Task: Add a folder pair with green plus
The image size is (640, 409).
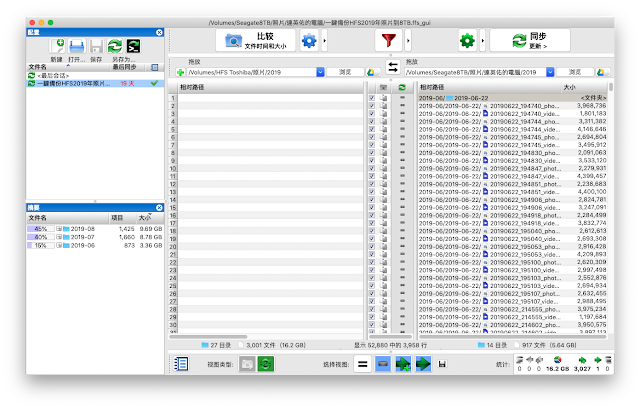Action: click(180, 72)
